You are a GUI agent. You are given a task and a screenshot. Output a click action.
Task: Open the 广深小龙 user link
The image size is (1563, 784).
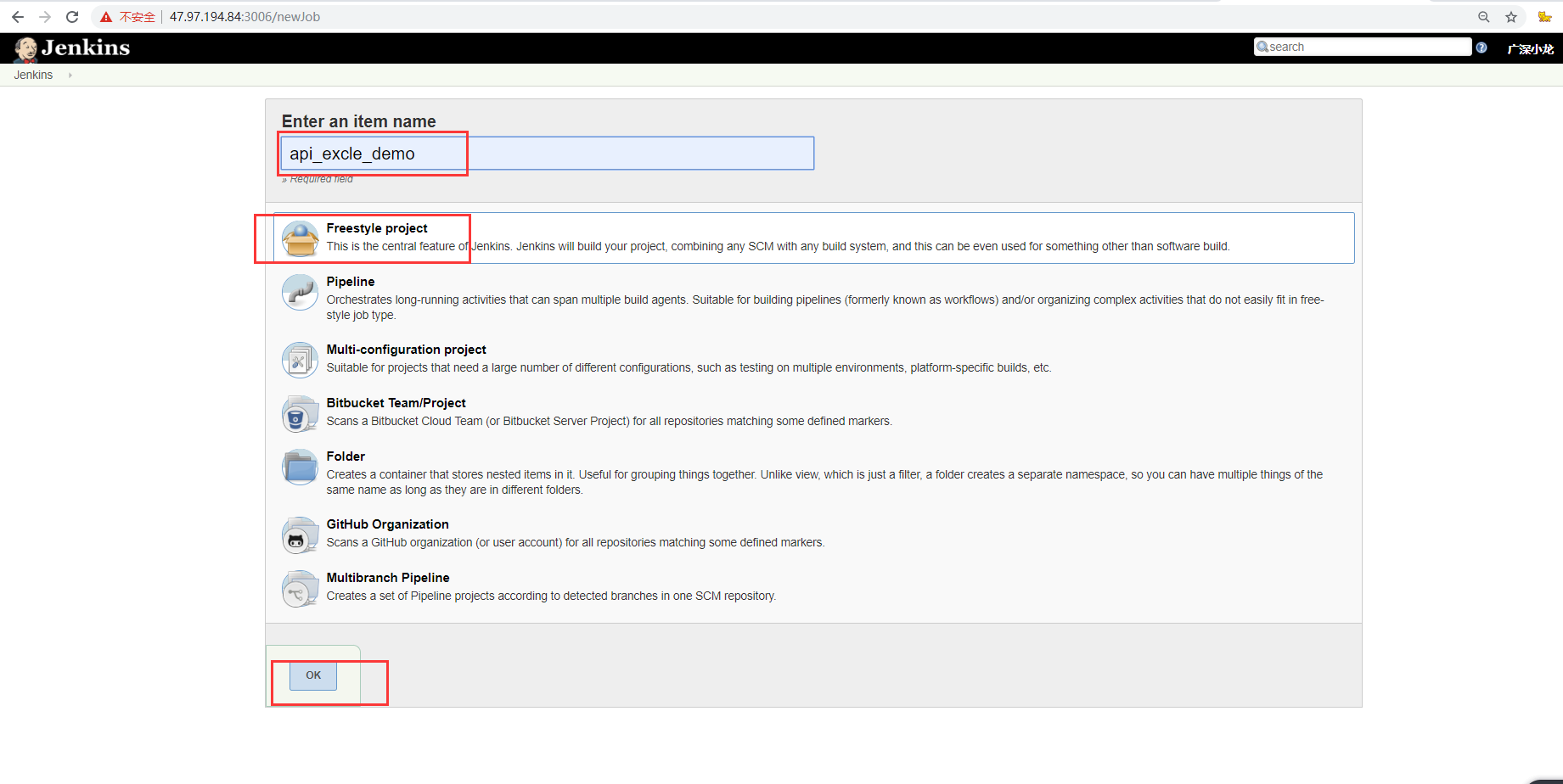[x=1531, y=48]
